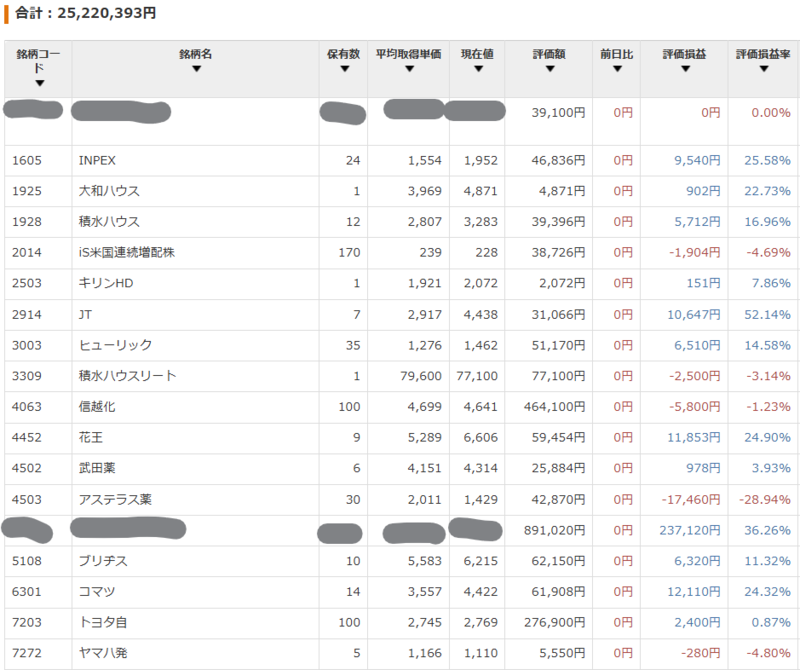Click ブリヂス current price 6,215

click(x=481, y=561)
